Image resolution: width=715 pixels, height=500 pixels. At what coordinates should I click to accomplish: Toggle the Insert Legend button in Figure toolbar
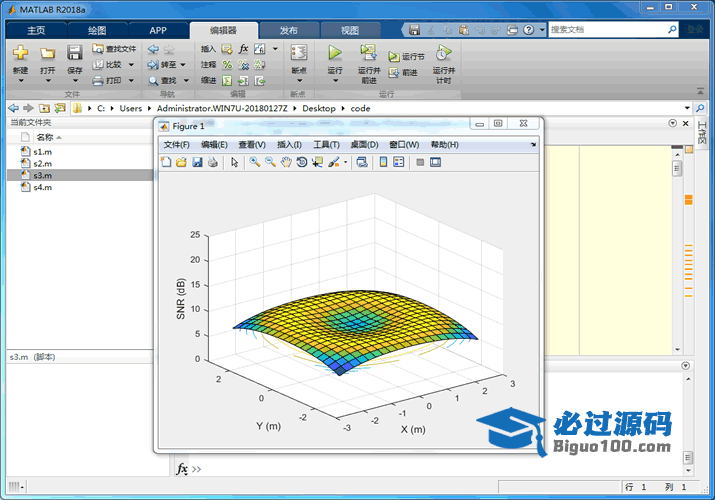click(398, 162)
